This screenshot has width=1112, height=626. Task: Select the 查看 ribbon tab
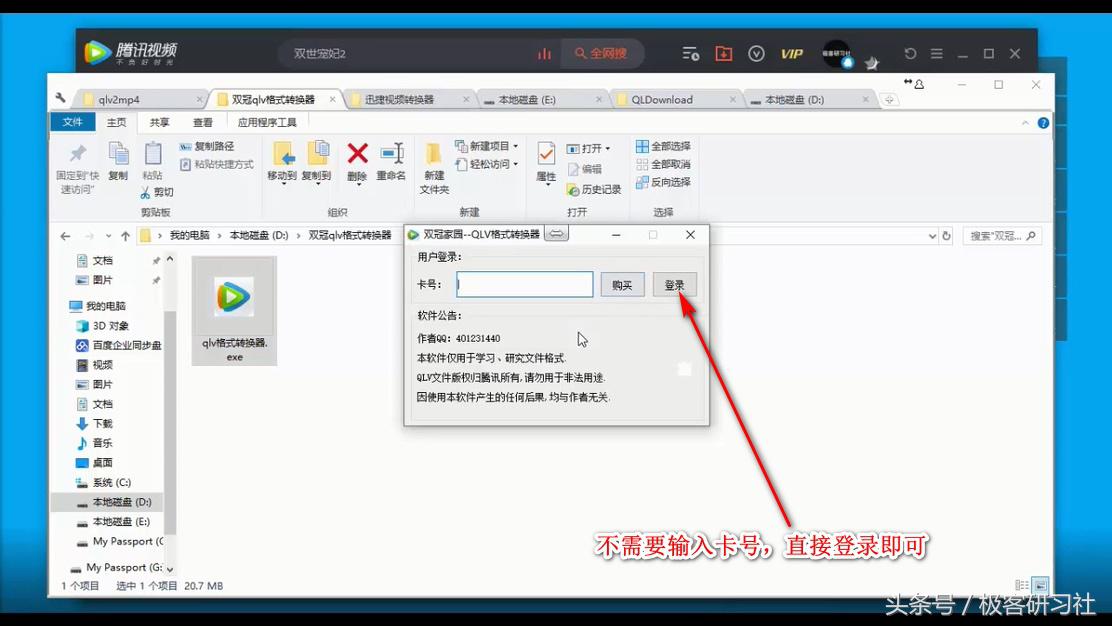pos(203,123)
